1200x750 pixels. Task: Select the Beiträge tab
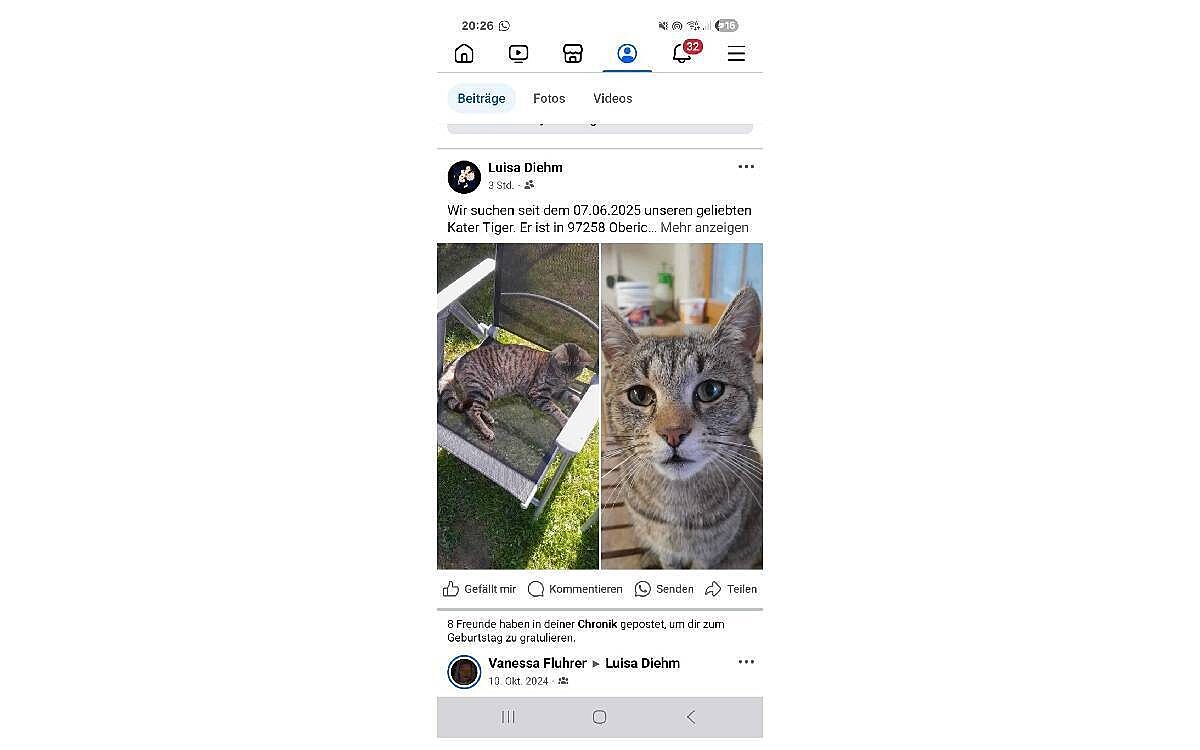(481, 98)
